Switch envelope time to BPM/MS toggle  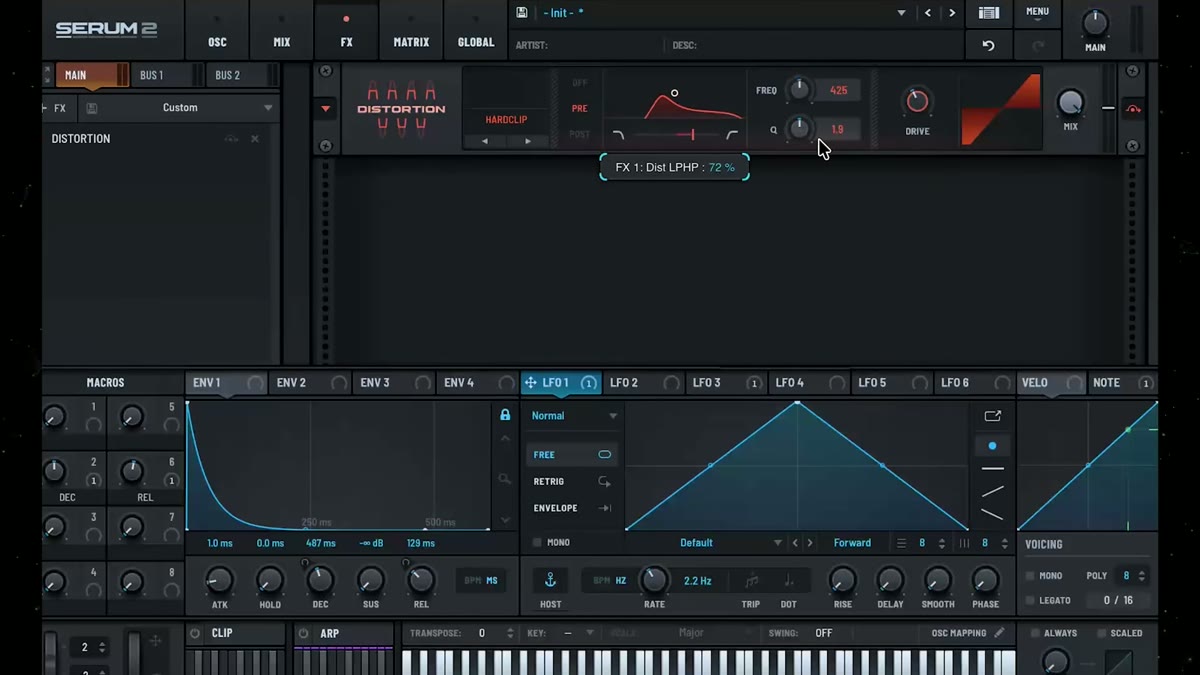point(481,580)
